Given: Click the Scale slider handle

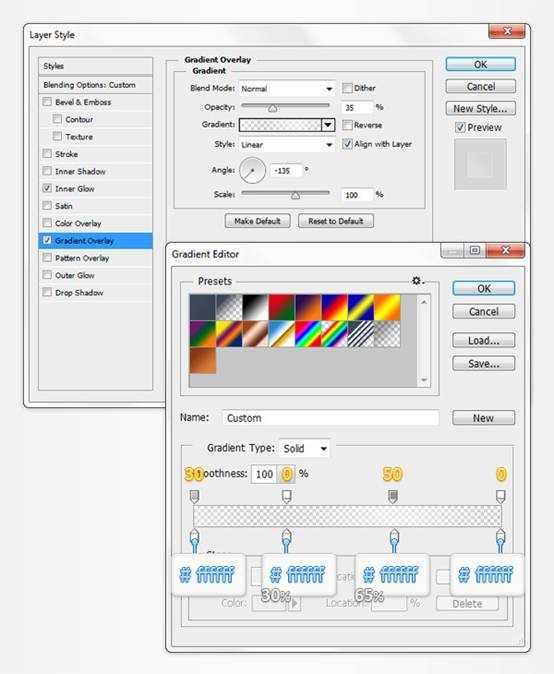Looking at the screenshot, I should coord(295,196).
